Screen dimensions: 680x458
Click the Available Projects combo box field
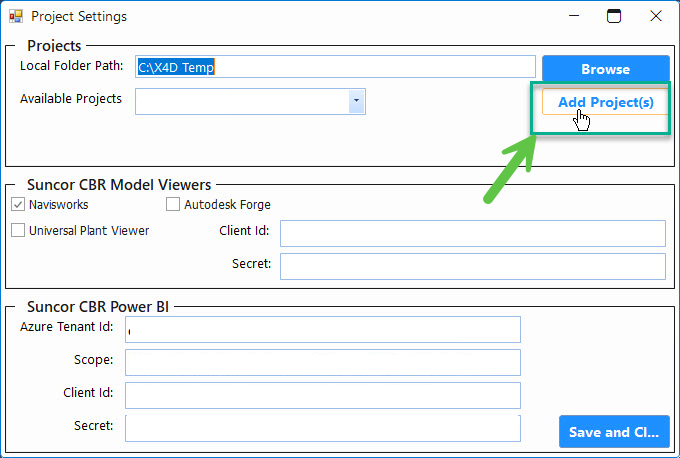[x=241, y=100]
